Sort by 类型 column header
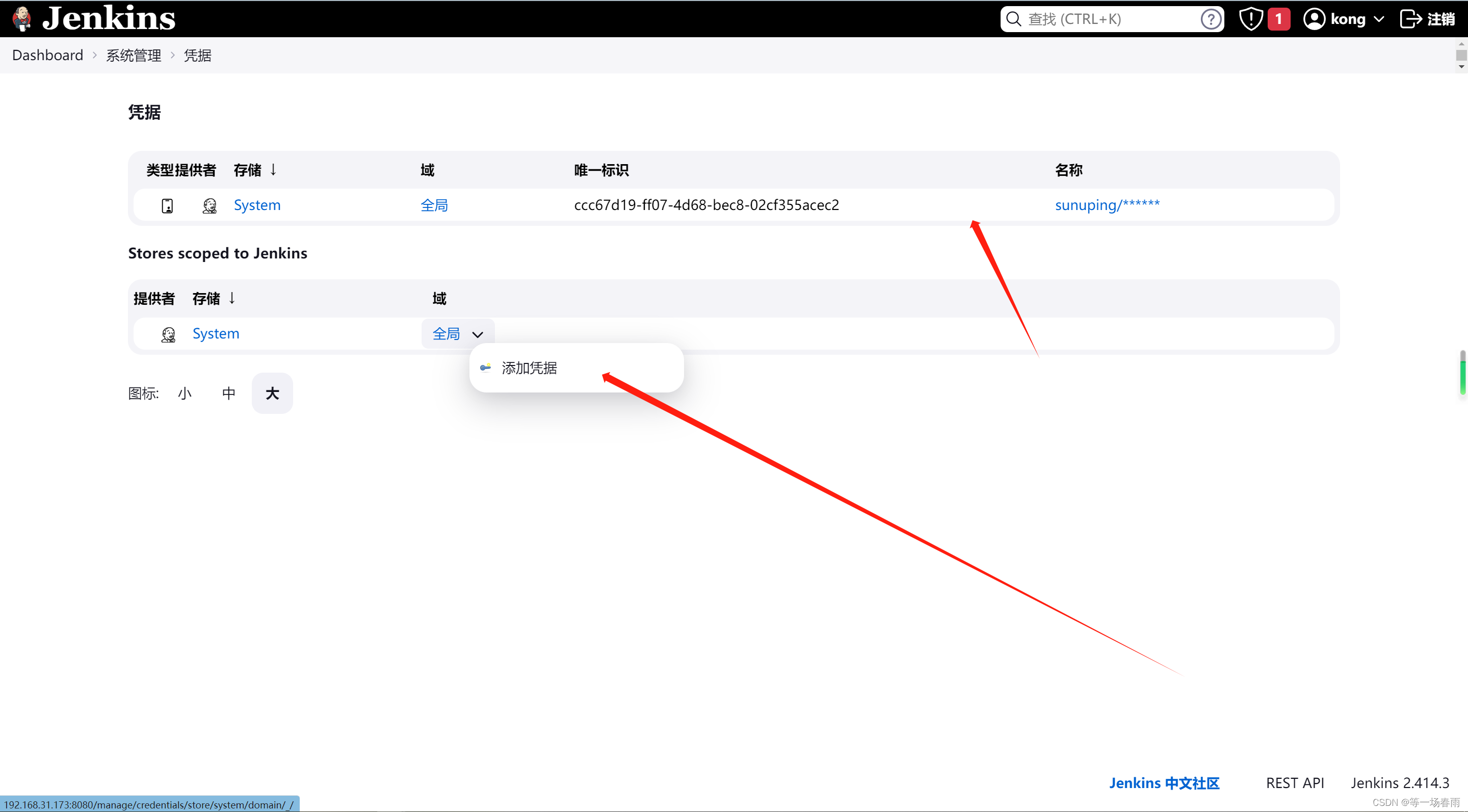1468x812 pixels. (160, 170)
